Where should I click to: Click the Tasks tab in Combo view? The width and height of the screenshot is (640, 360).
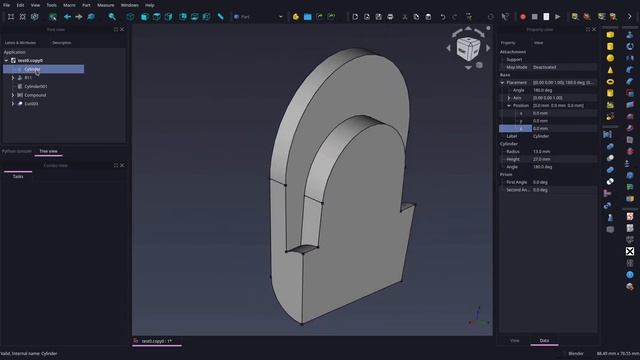(x=18, y=177)
